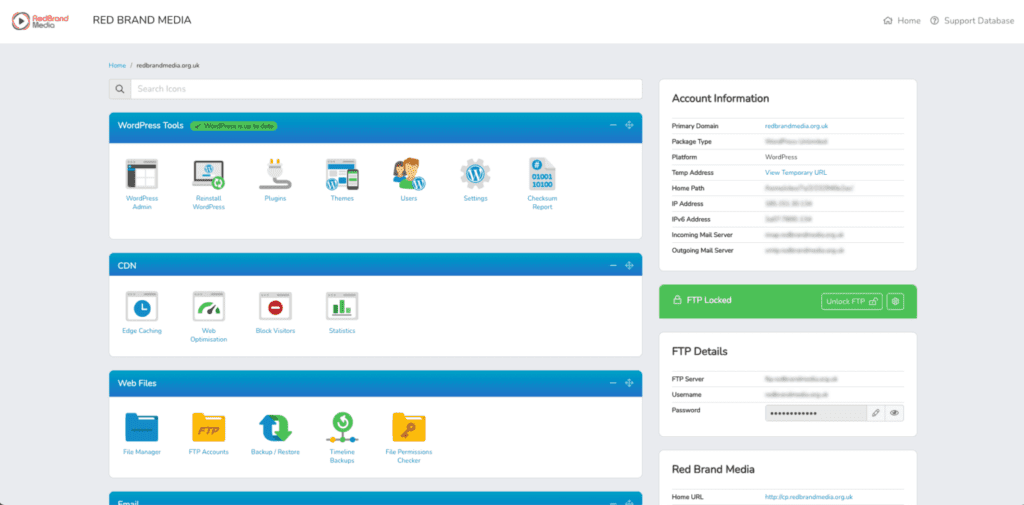Click the Reinstall WordPress icon

(208, 174)
